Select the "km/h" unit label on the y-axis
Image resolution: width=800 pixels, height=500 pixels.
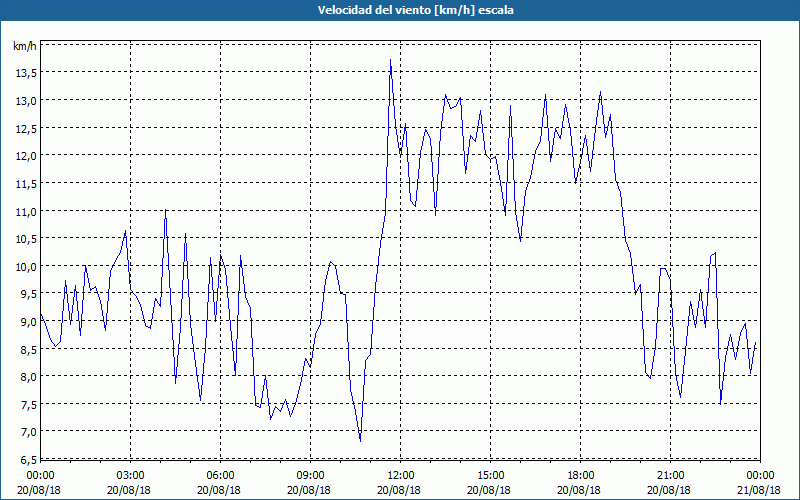(25, 46)
